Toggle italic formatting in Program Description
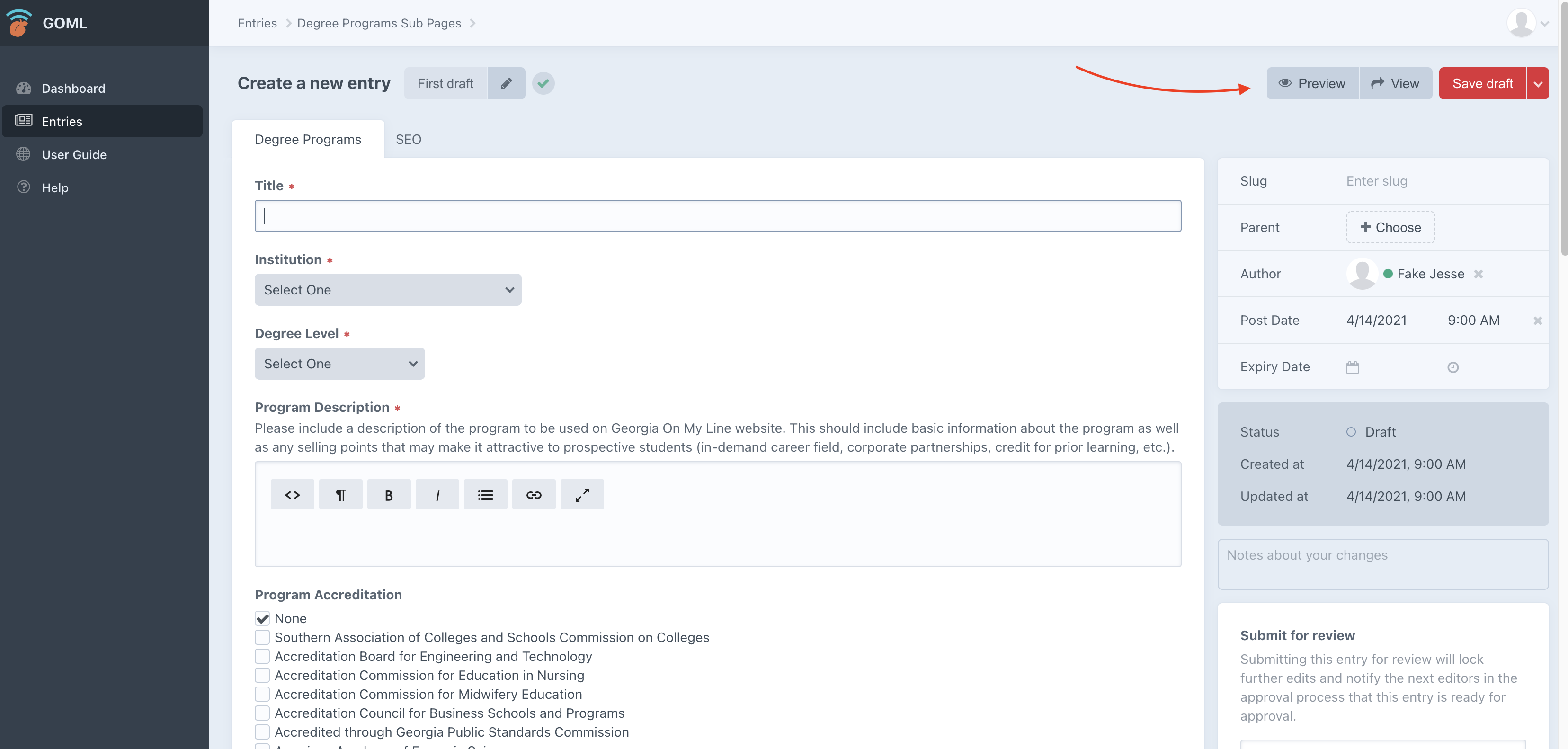The width and height of the screenshot is (1568, 749). 437,495
